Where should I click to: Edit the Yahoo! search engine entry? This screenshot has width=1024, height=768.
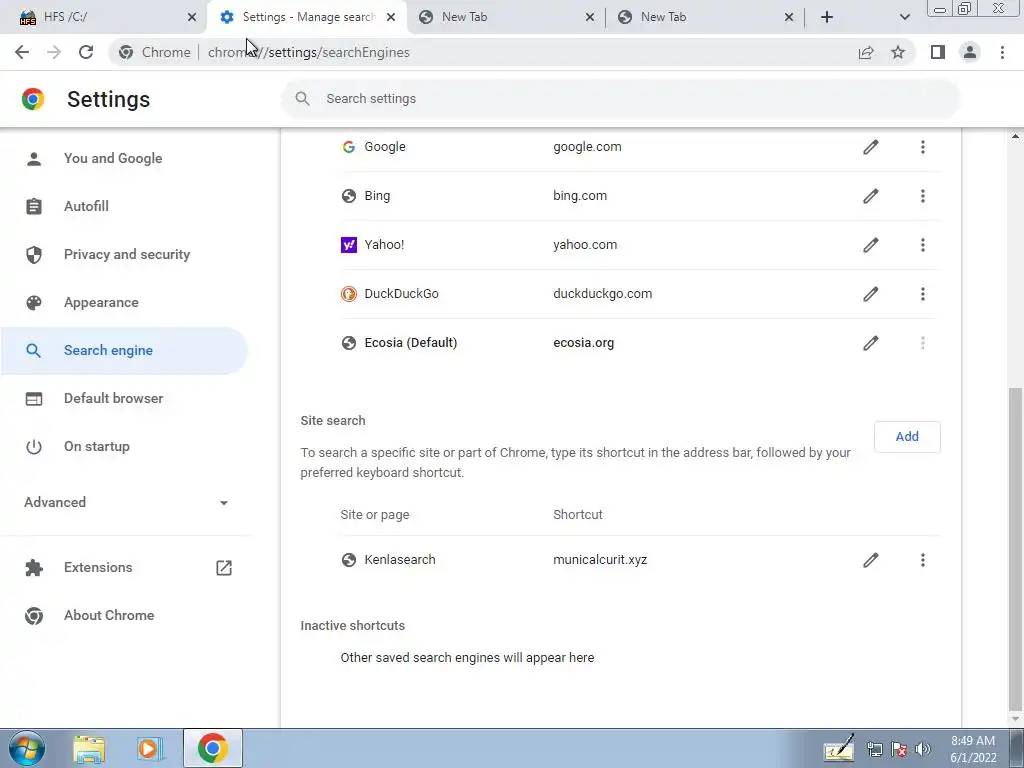[871, 245]
